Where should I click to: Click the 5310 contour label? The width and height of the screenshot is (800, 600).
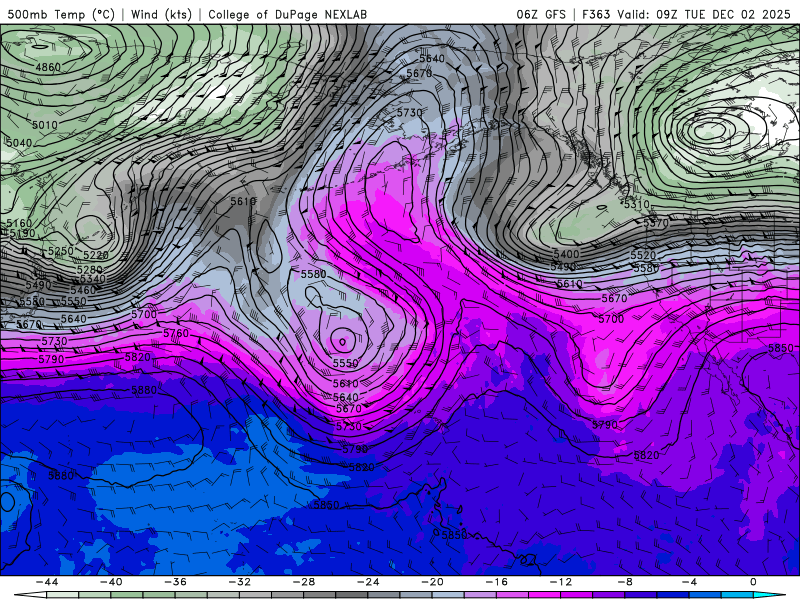[637, 205]
